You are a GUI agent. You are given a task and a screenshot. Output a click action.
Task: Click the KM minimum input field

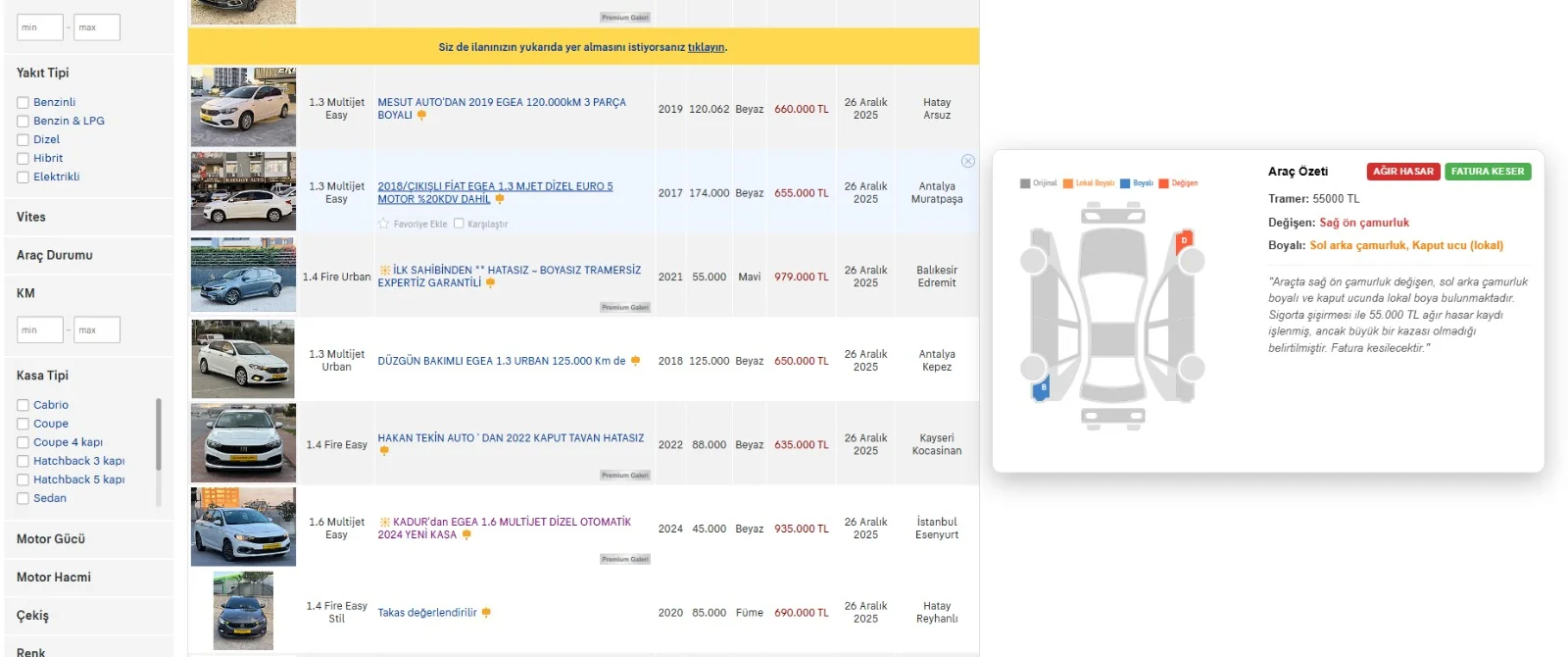[40, 330]
